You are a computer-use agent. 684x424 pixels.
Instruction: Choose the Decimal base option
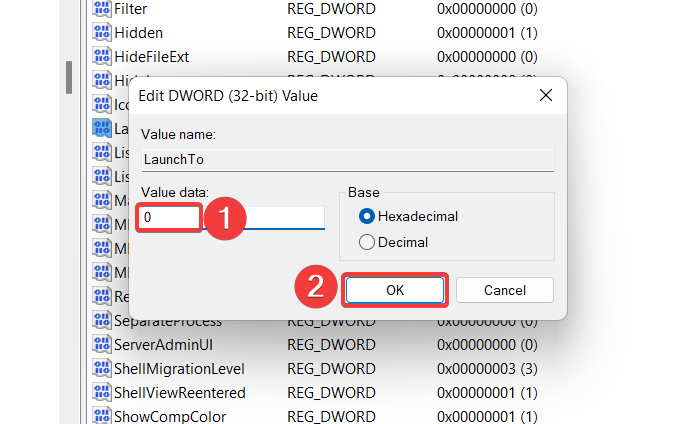[367, 241]
